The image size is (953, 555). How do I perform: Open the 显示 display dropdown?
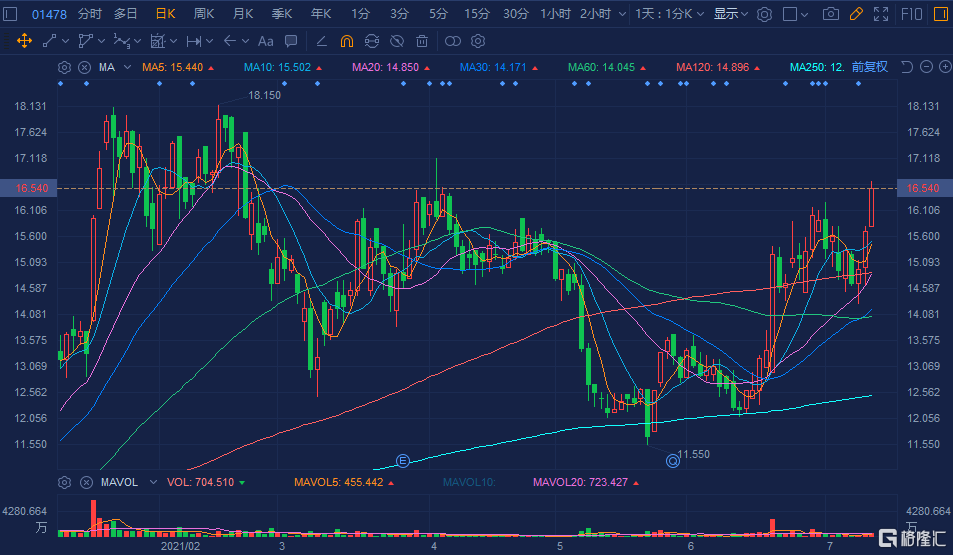click(x=731, y=14)
